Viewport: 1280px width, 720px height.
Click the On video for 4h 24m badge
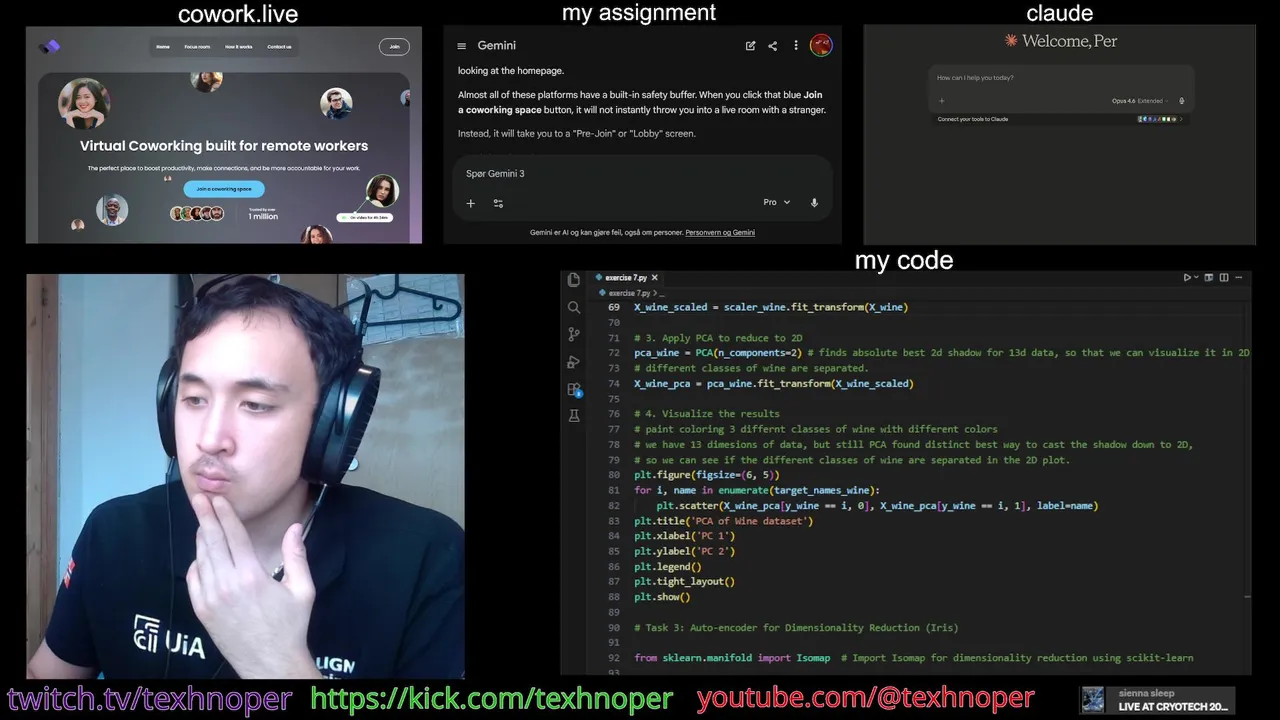coord(364,217)
